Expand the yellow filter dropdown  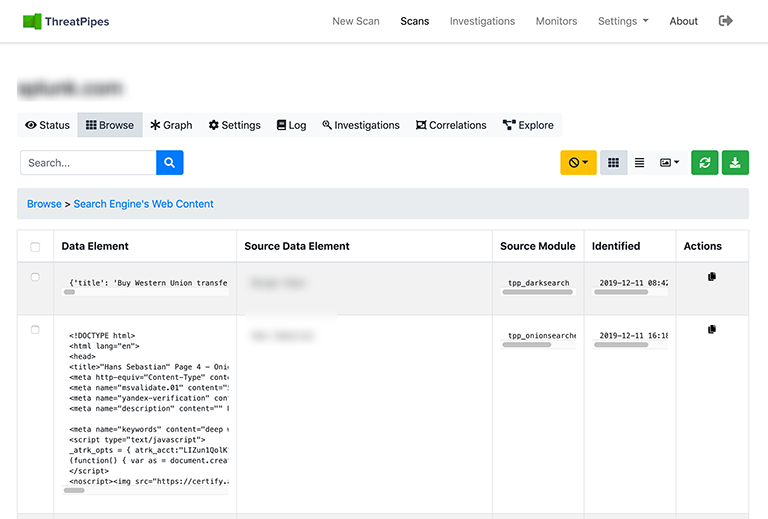pos(578,163)
